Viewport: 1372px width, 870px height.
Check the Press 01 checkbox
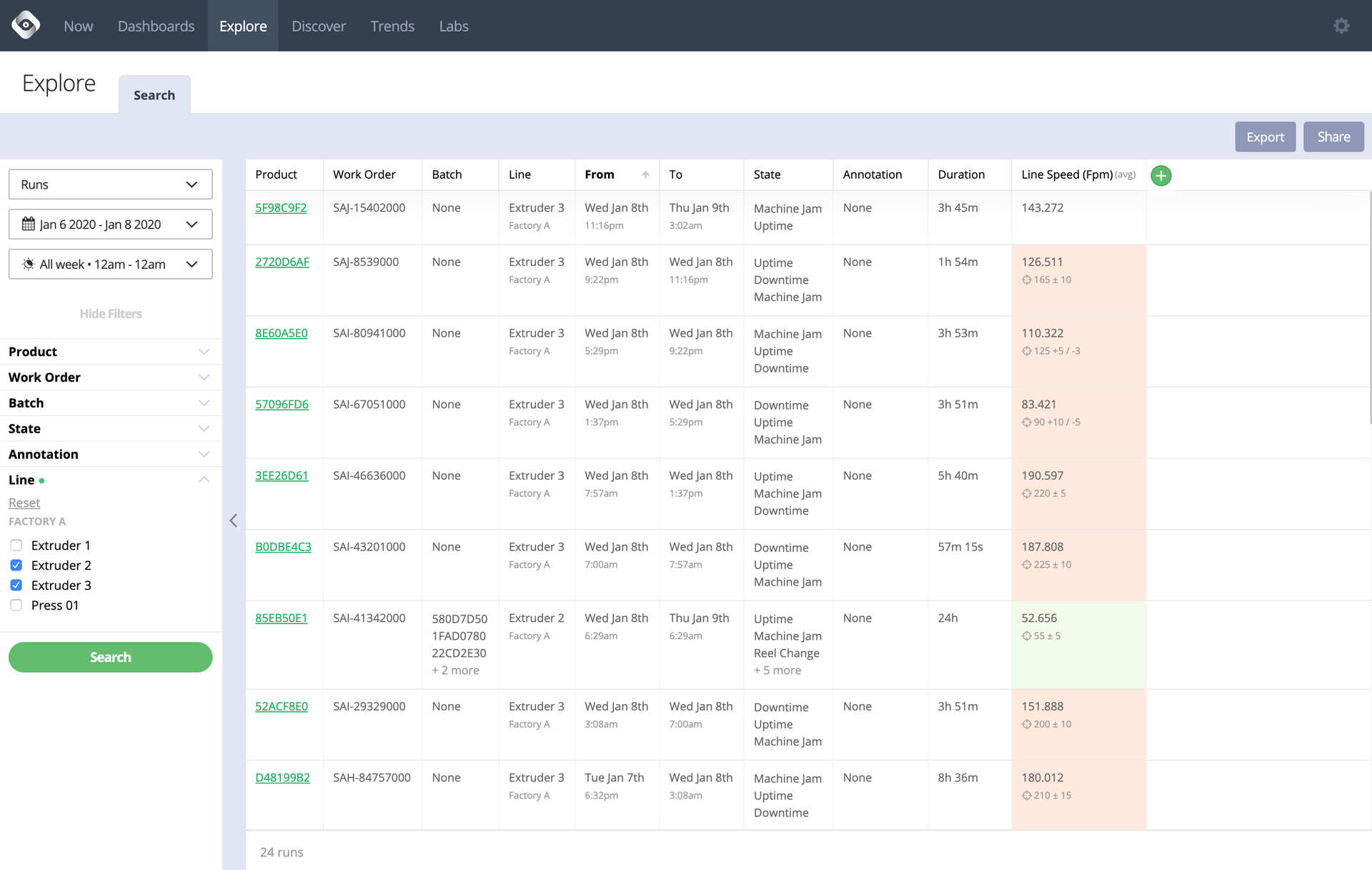coord(16,605)
